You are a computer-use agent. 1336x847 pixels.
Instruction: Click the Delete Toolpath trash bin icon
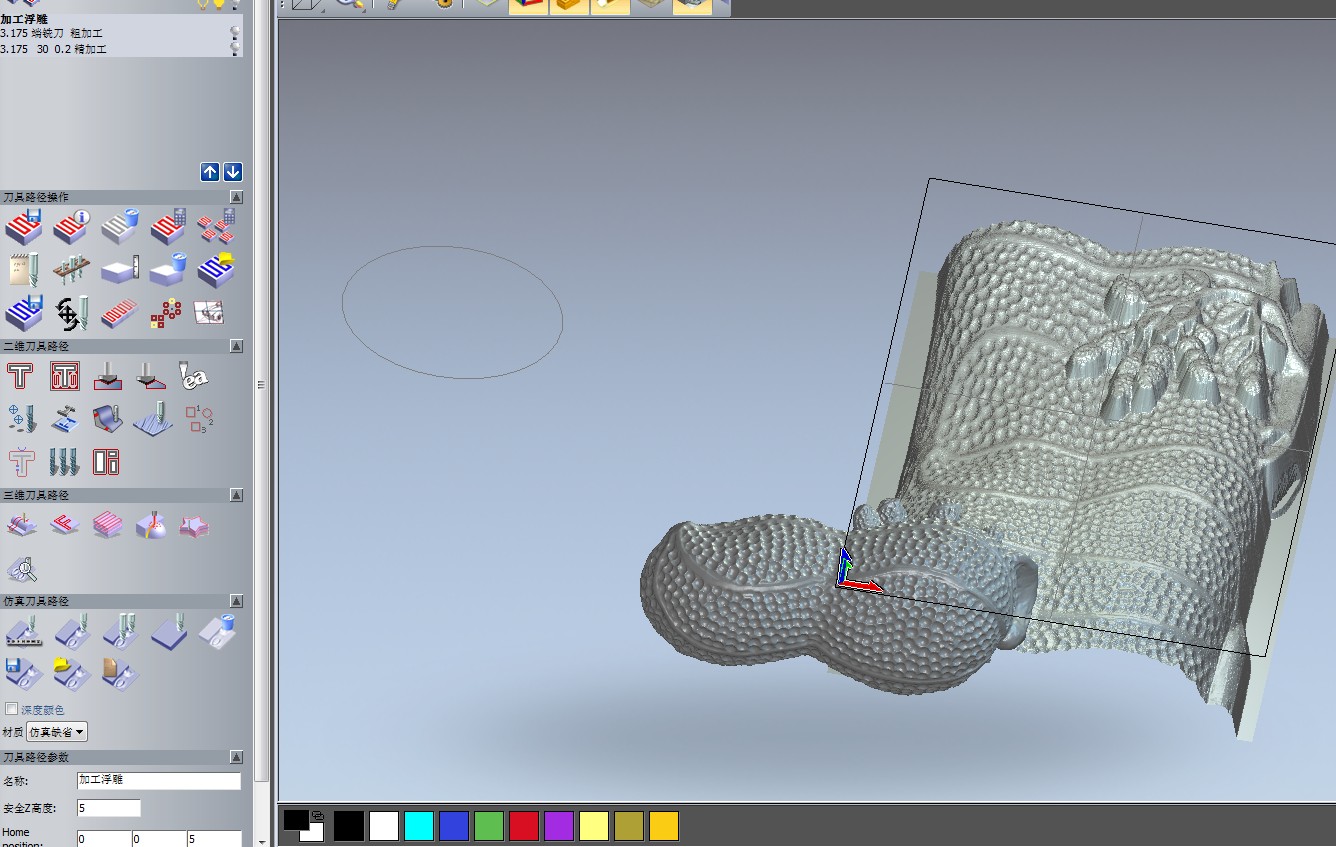point(119,228)
